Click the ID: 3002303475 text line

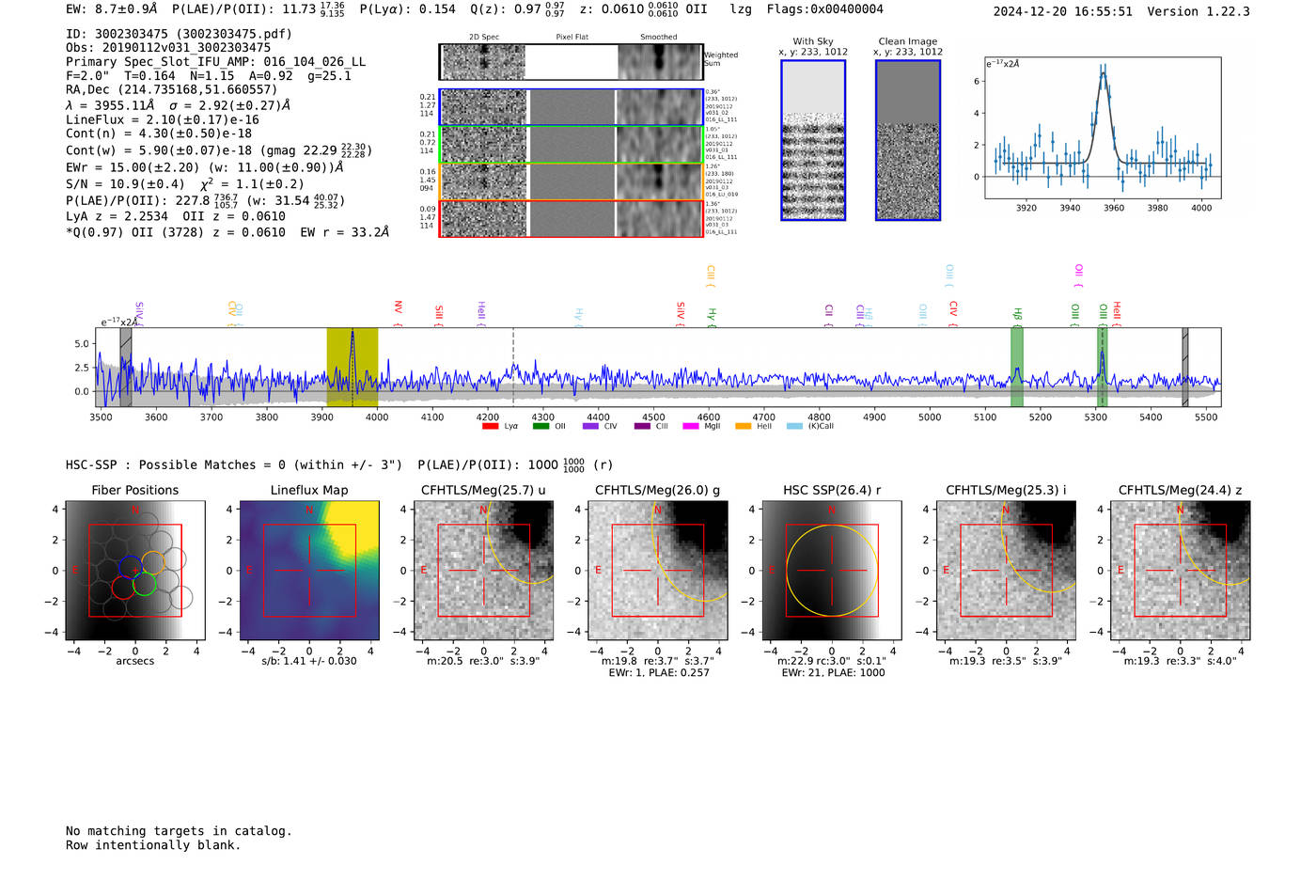(x=179, y=34)
